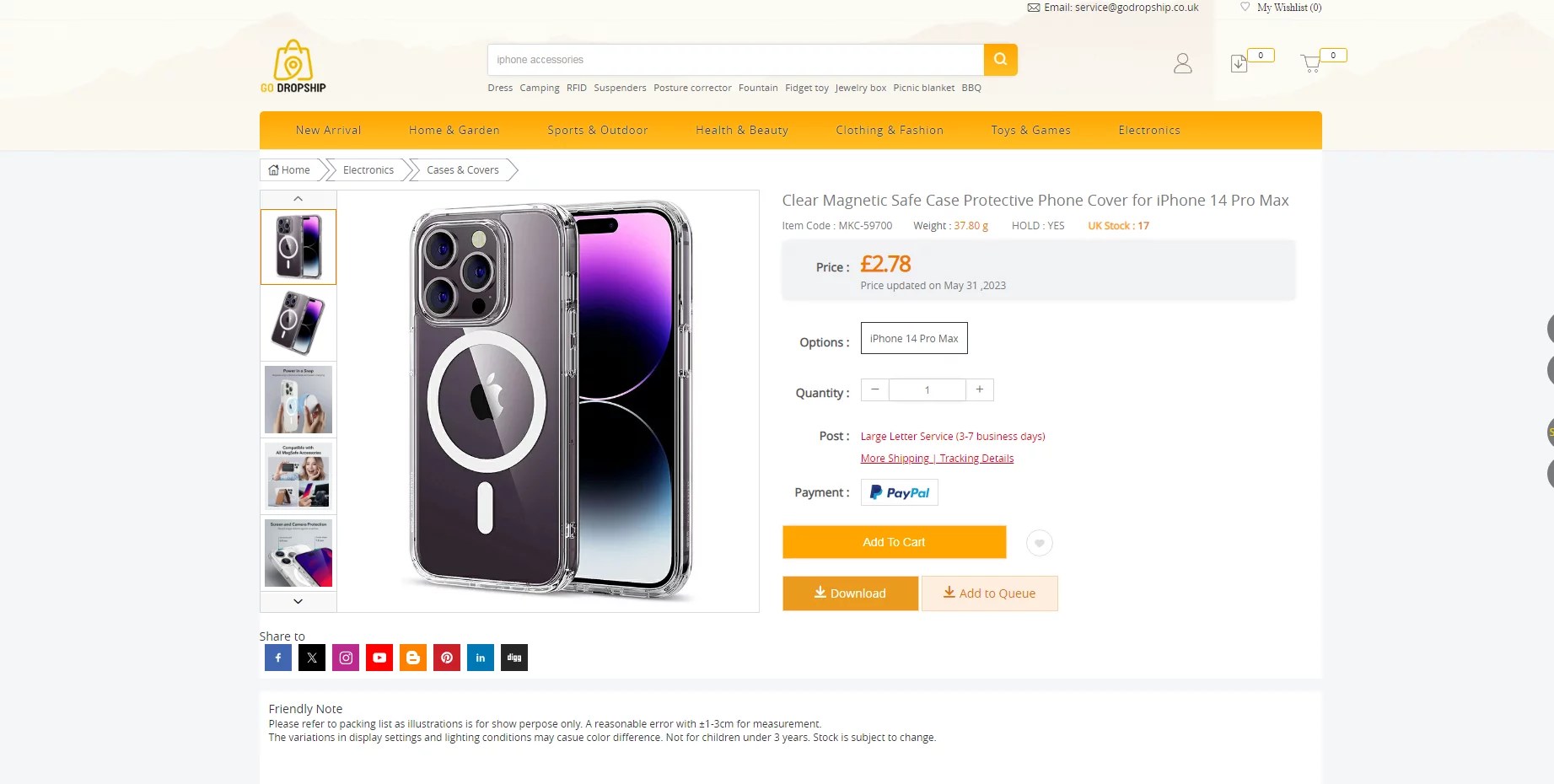Click the search magnifier icon
The height and width of the screenshot is (784, 1554).
pyautogui.click(x=1000, y=59)
